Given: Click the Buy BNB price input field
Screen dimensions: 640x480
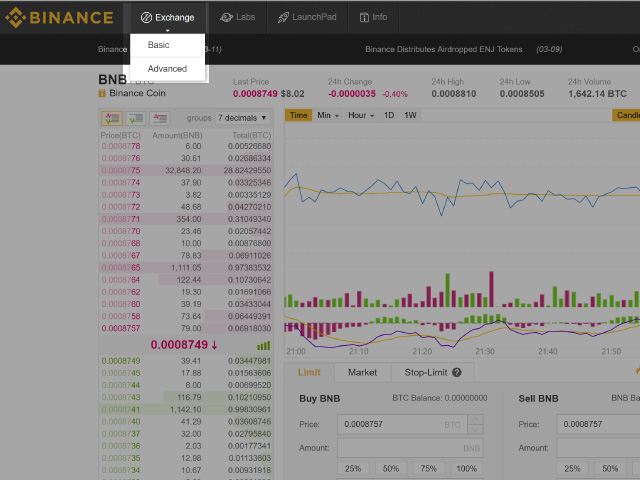Looking at the screenshot, I should tap(402, 424).
